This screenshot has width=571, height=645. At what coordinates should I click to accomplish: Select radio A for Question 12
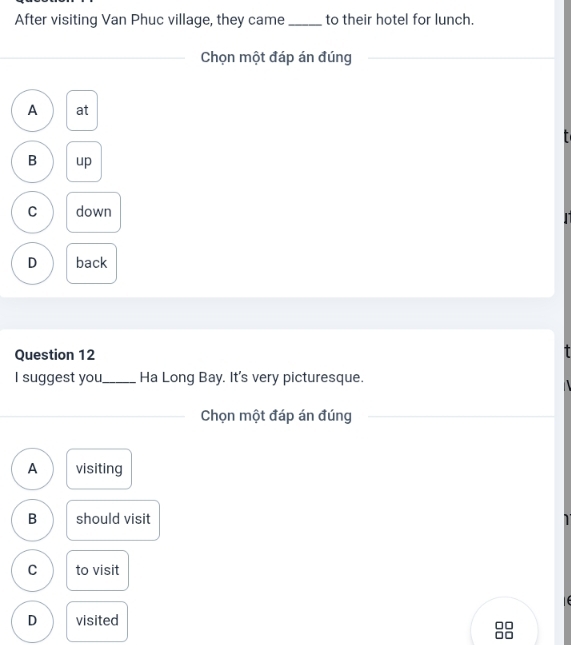[32, 469]
